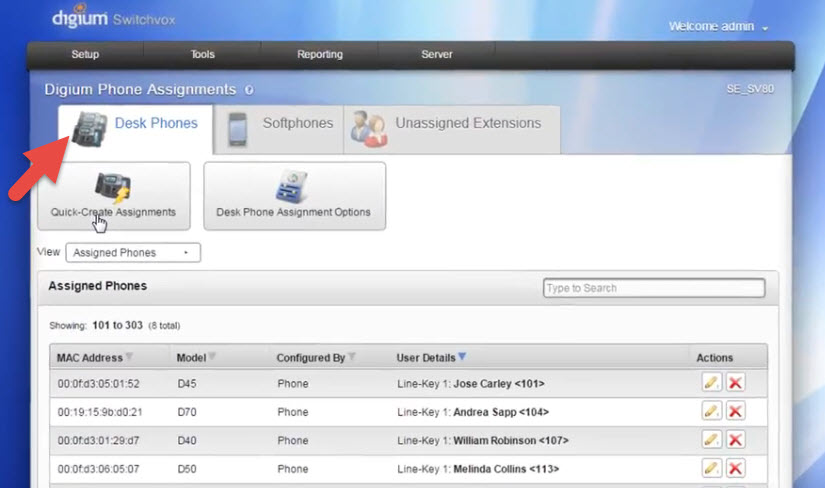The image size is (825, 488).
Task: Delete the William Robinson <107> assignment
Action: click(x=736, y=440)
